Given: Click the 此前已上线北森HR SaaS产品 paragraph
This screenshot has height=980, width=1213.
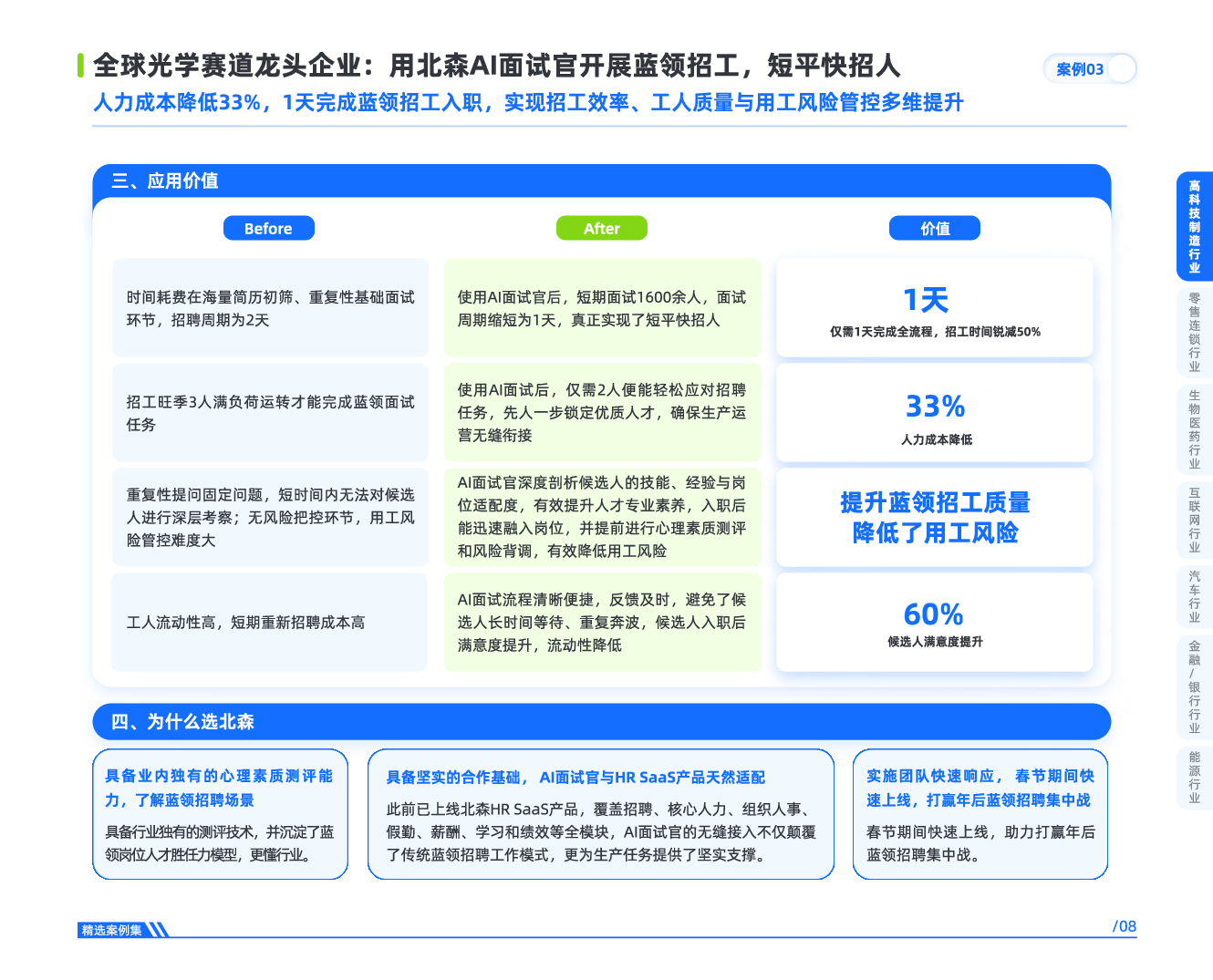Looking at the screenshot, I should coord(601,831).
